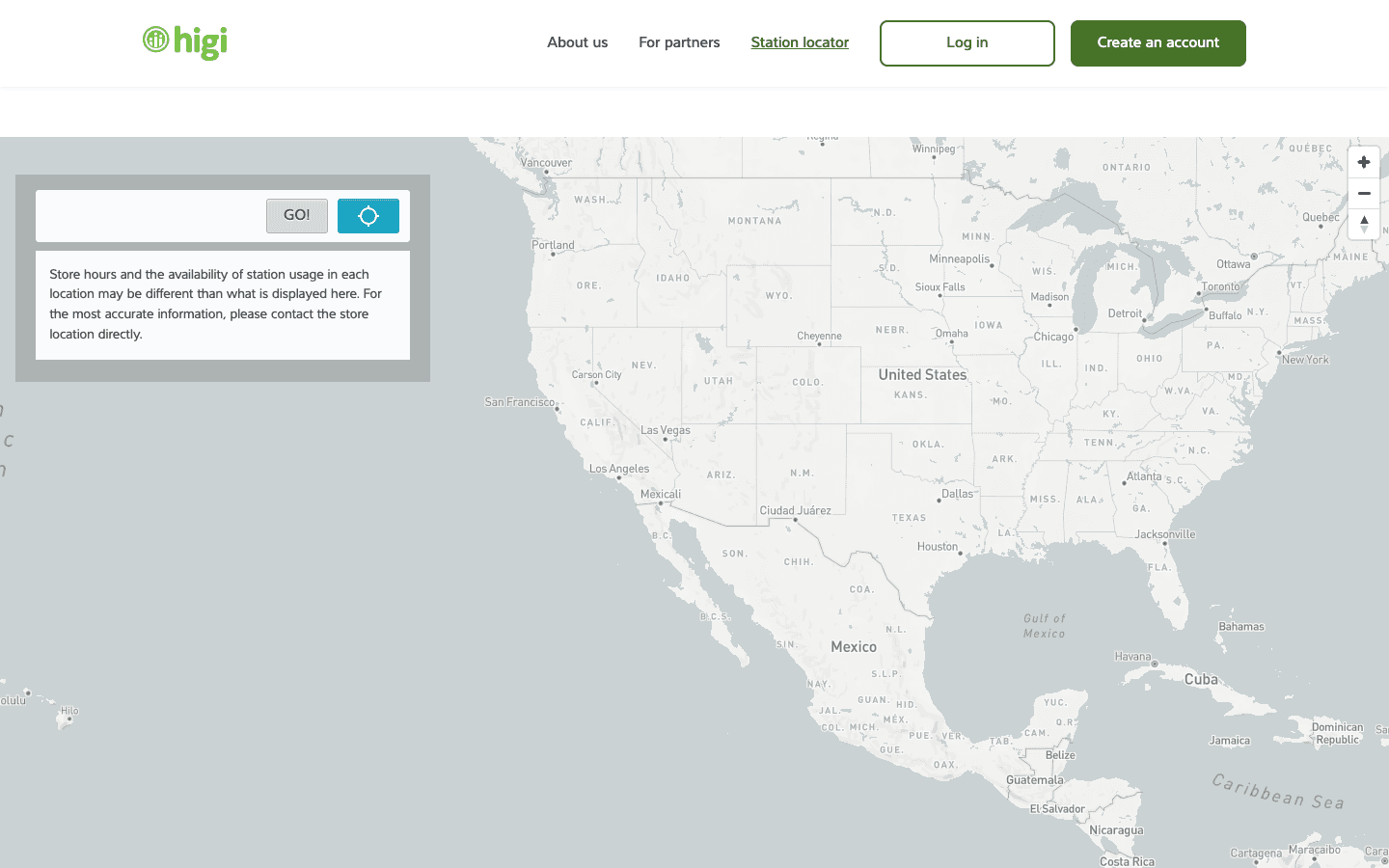The width and height of the screenshot is (1389, 868).
Task: Click the Minneapolis city label
Action: [960, 259]
